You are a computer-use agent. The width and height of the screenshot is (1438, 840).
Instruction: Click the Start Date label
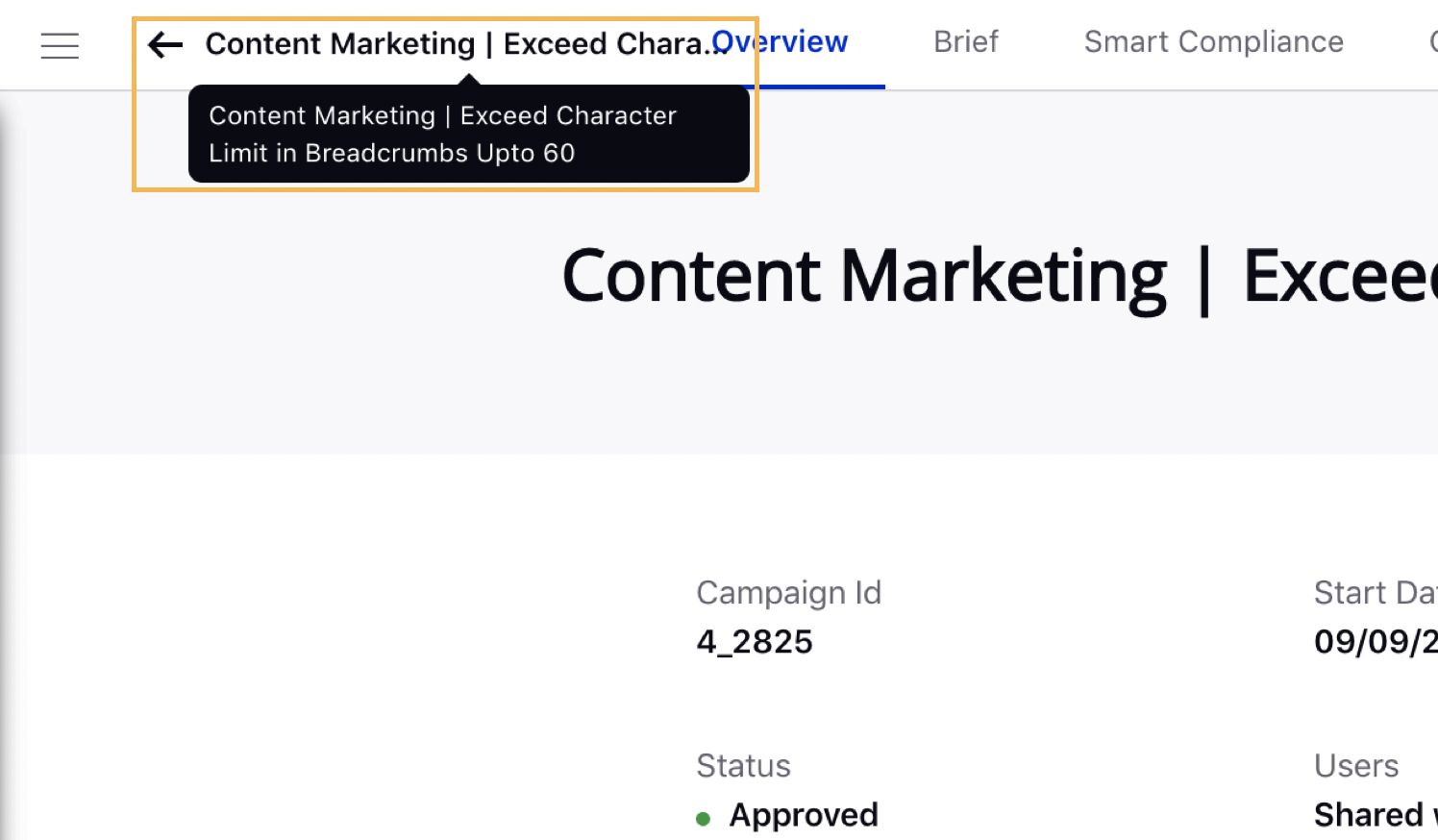[1376, 593]
